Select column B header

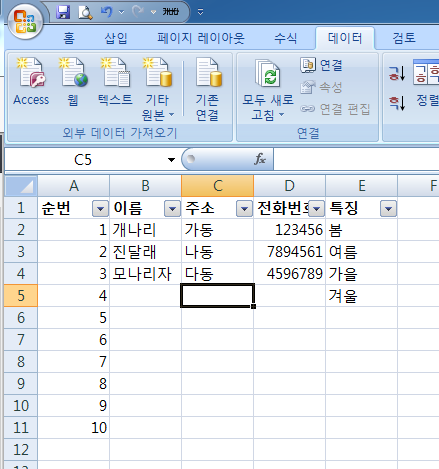pyautogui.click(x=146, y=186)
